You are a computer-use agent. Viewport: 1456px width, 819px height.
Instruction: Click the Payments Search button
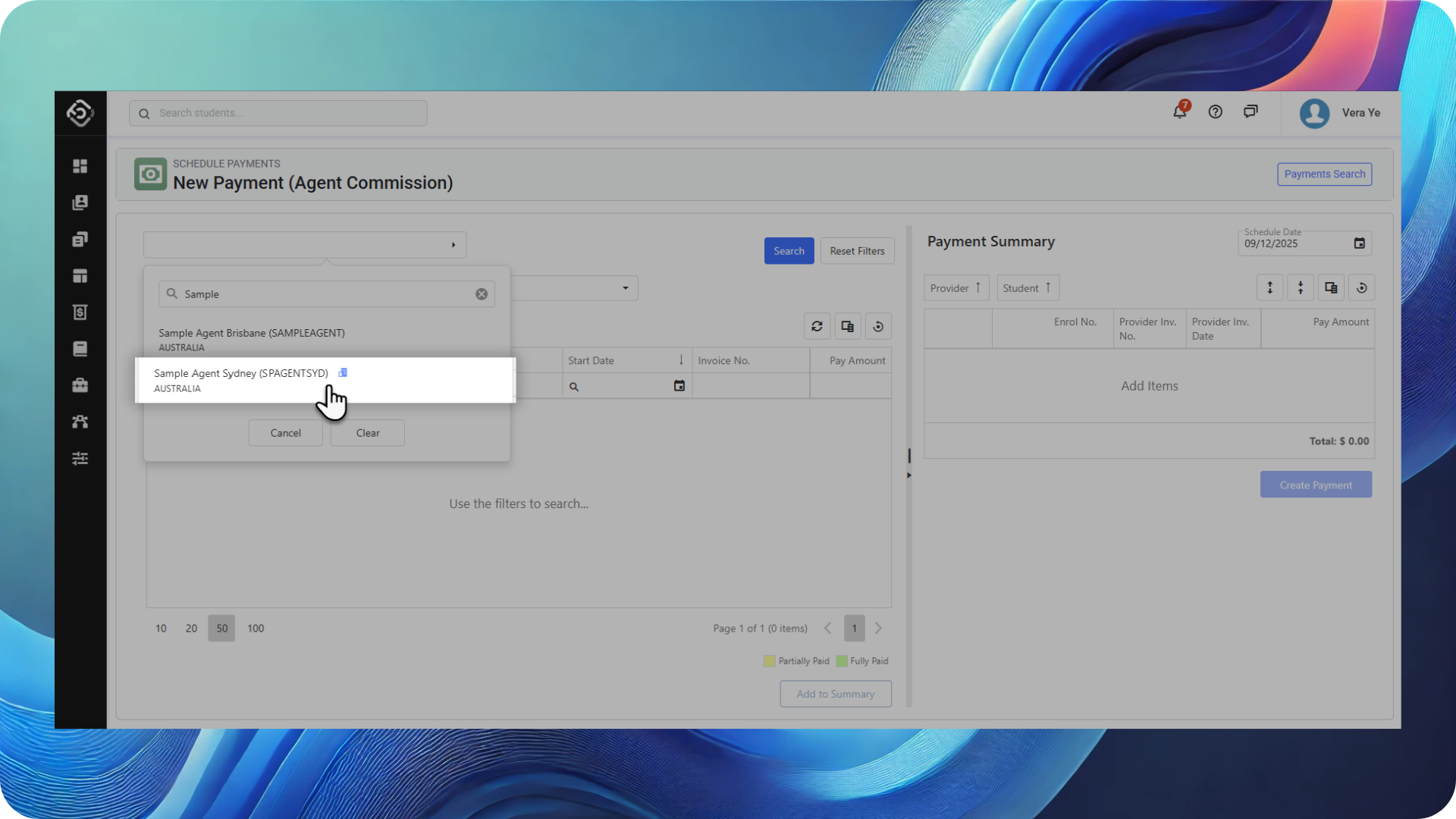pyautogui.click(x=1324, y=174)
